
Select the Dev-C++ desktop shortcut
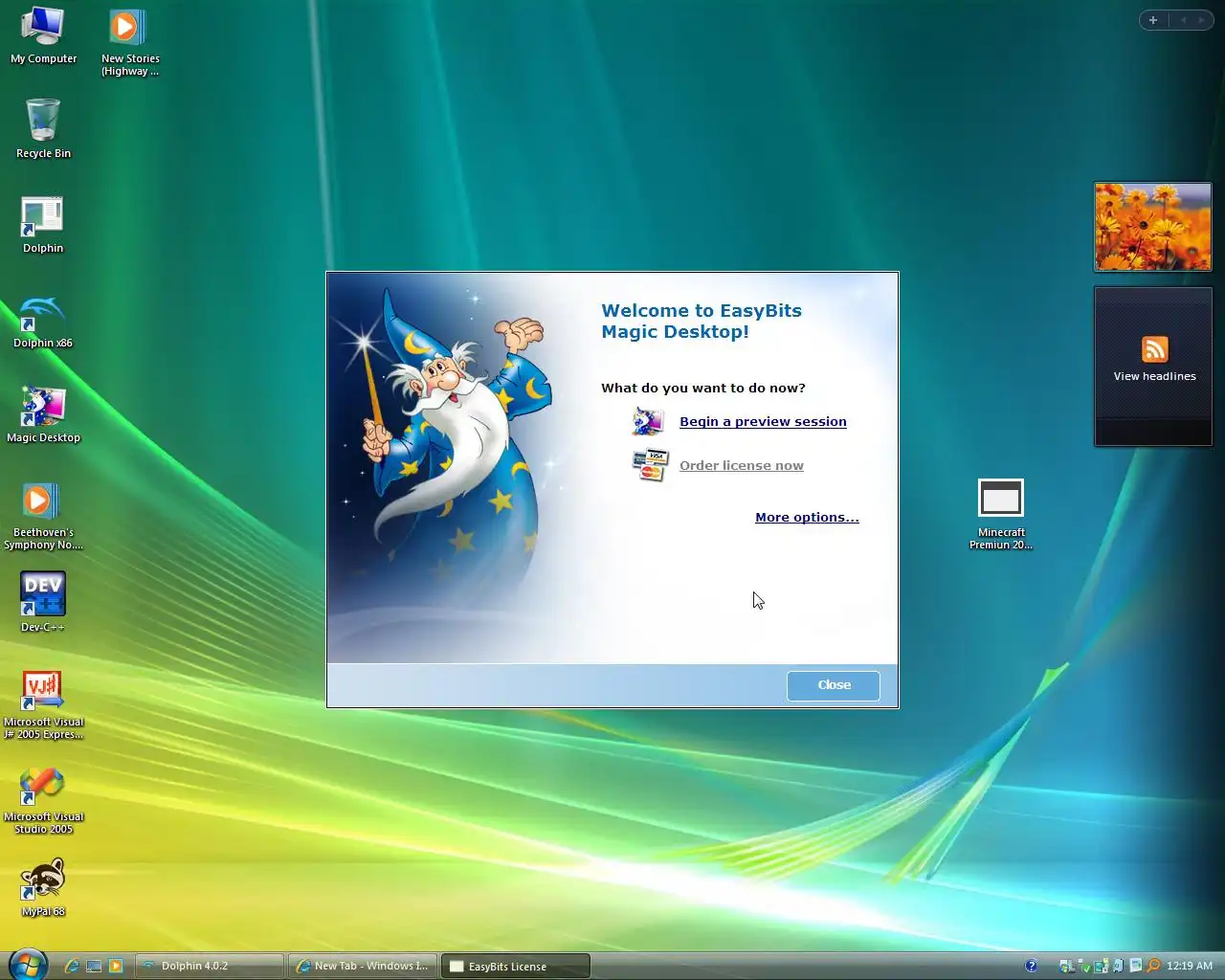(43, 601)
